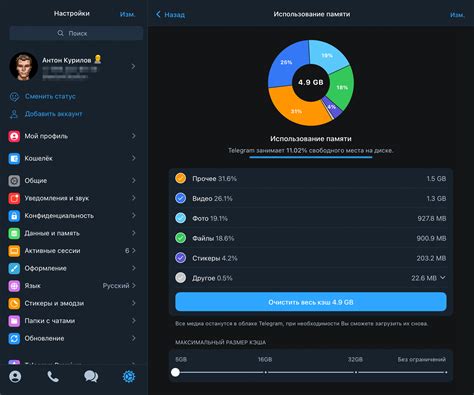The image size is (474, 395).
Task: Click chevron next to Общие
Action: pos(133,180)
